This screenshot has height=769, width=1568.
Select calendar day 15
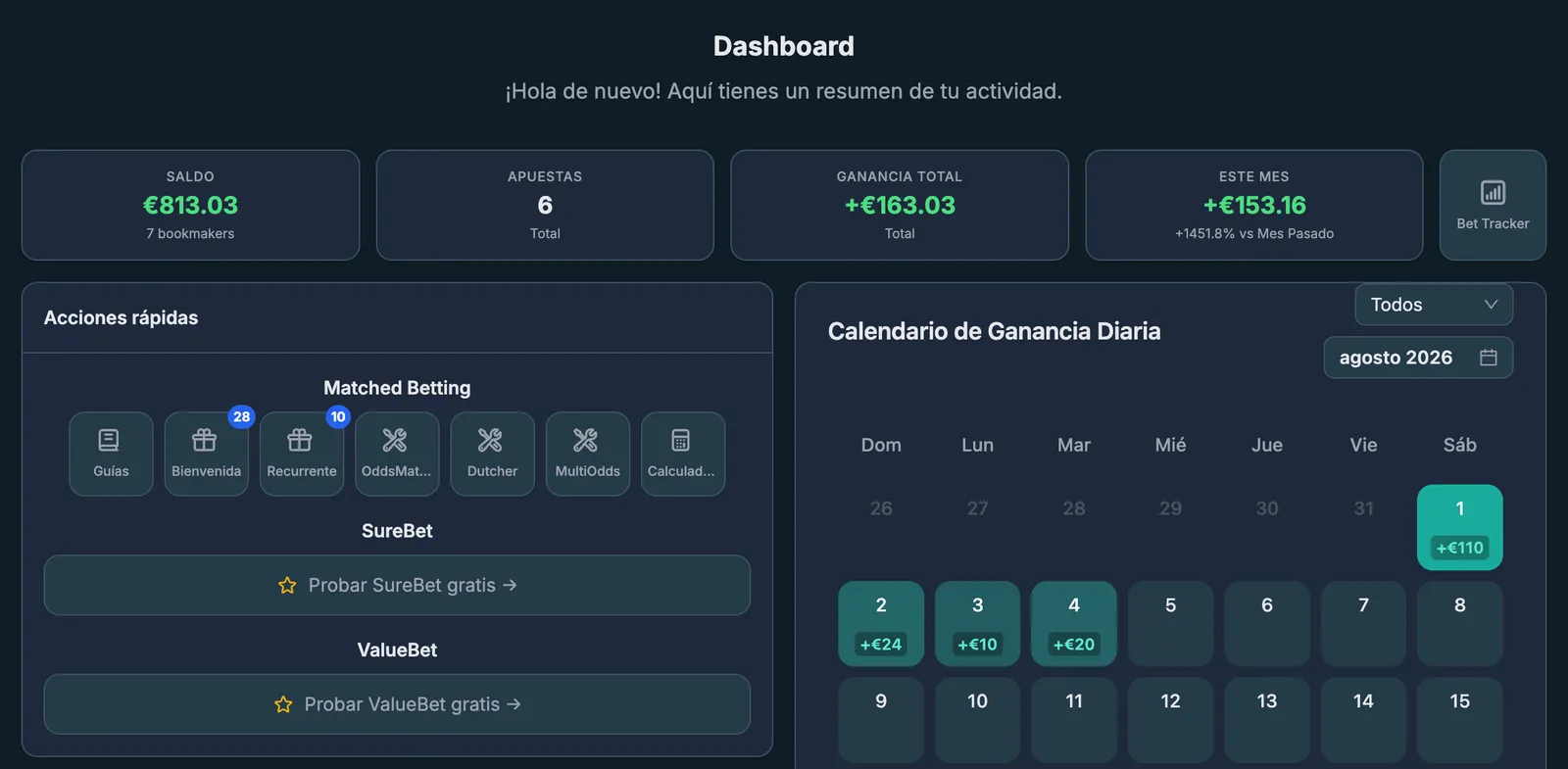coord(1459,719)
